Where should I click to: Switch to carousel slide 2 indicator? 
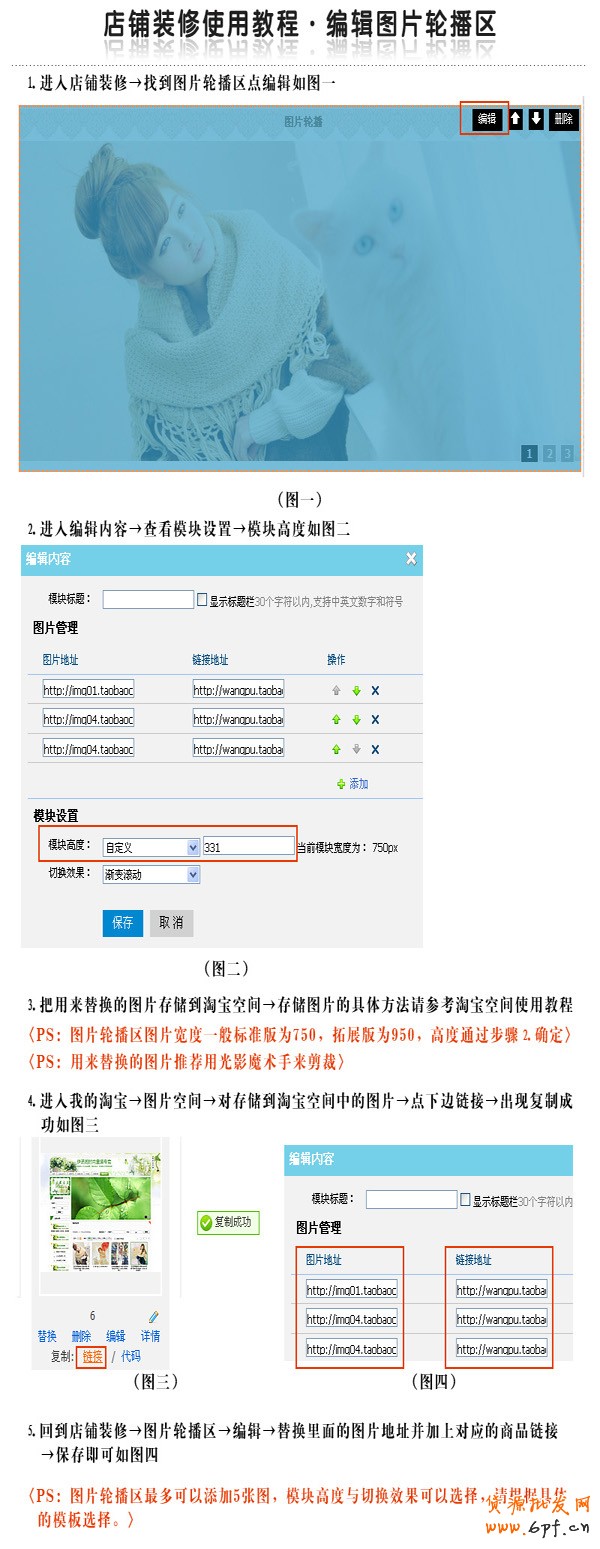pyautogui.click(x=549, y=454)
